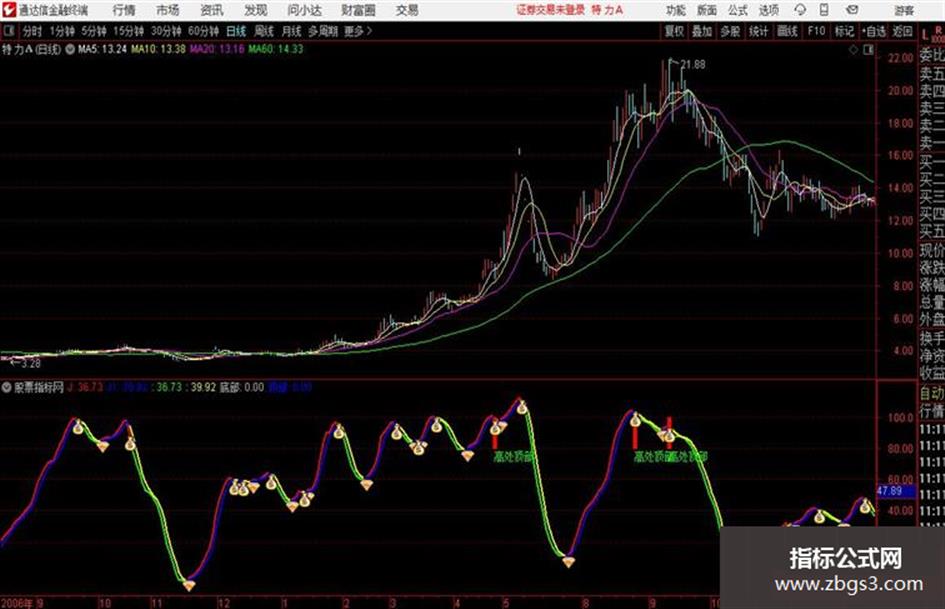The width and height of the screenshot is (945, 609).
Task: Open the 发现 menu
Action: [256, 10]
